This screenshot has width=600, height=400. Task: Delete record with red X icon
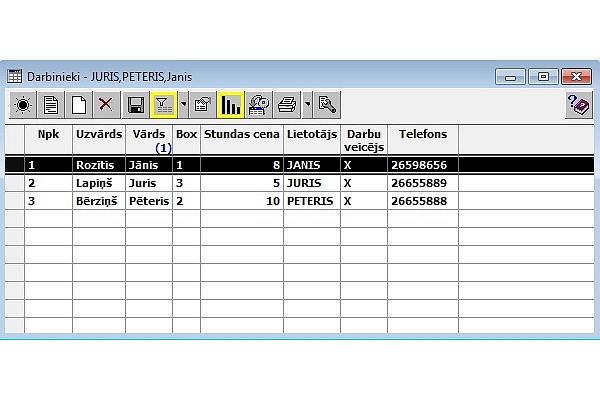pyautogui.click(x=105, y=104)
